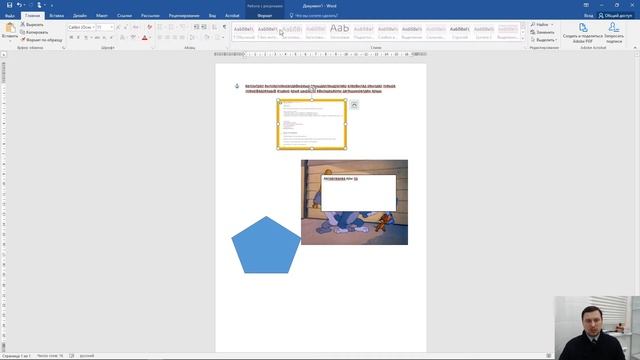Click the layout options icon beside picture
This screenshot has width=640, height=360.
354,105
